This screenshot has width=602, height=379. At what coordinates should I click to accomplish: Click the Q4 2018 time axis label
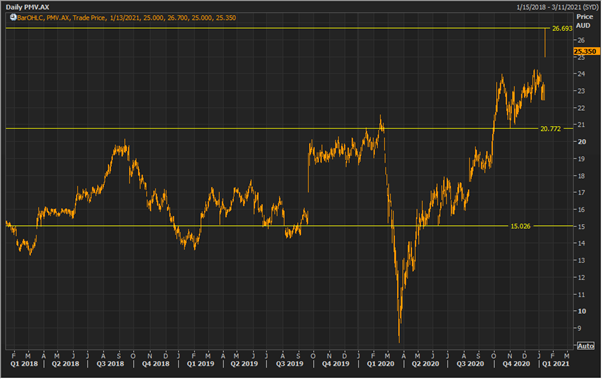(155, 364)
